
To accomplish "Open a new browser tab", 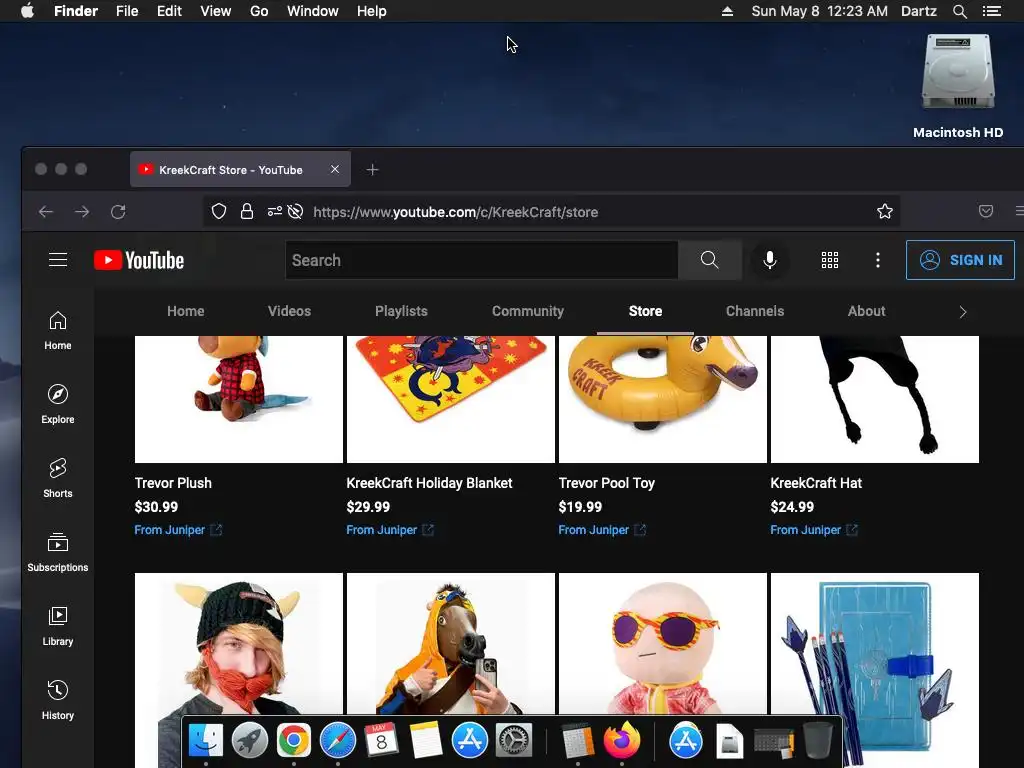I will click(372, 170).
